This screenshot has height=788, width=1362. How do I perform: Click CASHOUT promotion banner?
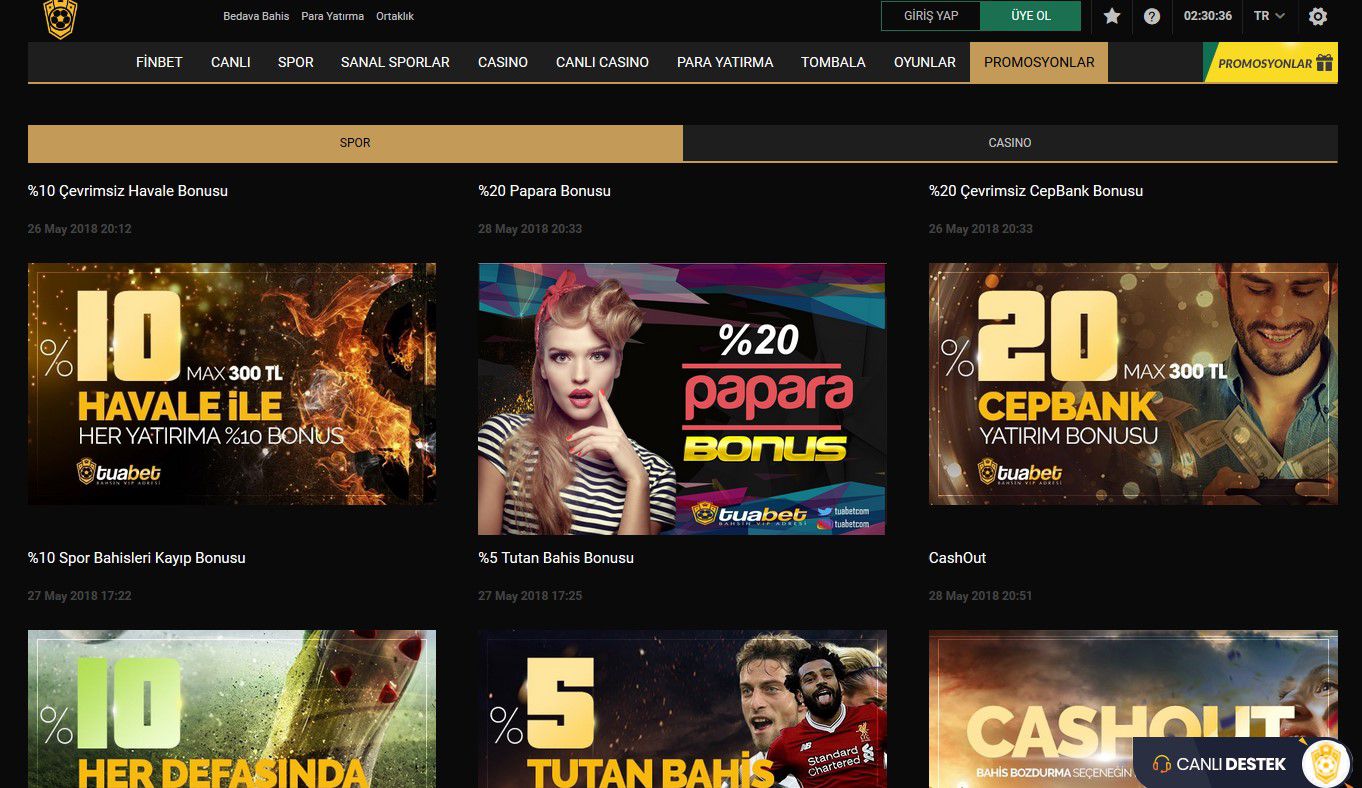(1133, 709)
